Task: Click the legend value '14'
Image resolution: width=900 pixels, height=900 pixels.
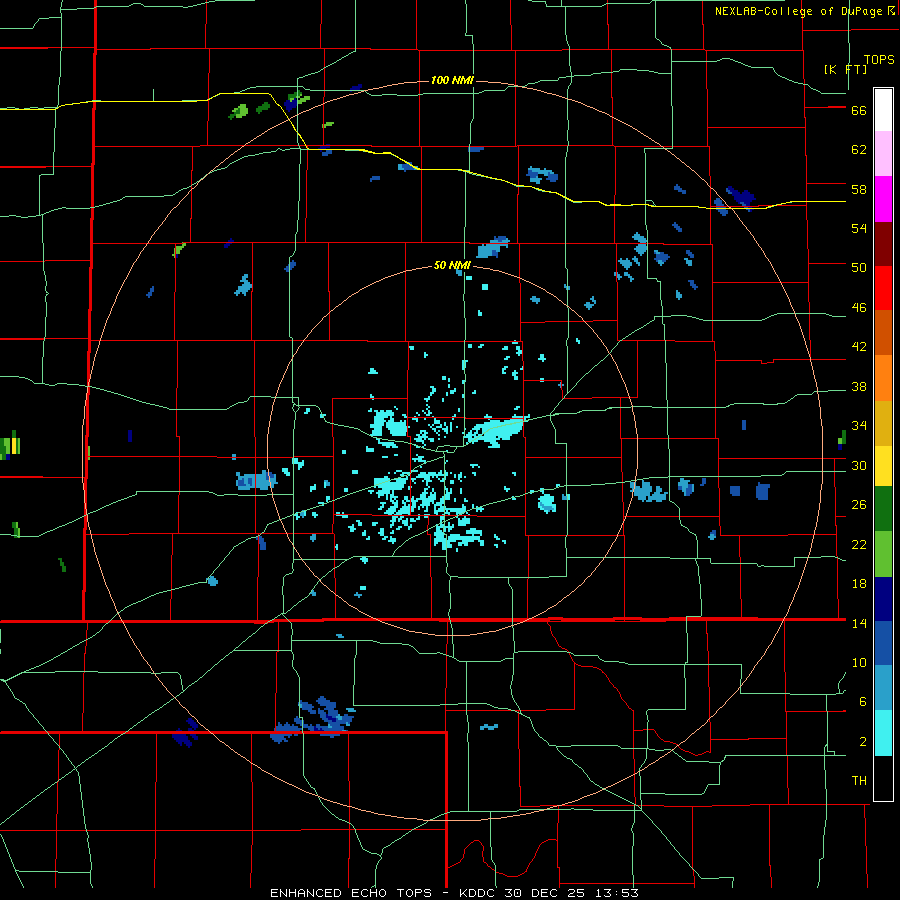Action: point(859,623)
